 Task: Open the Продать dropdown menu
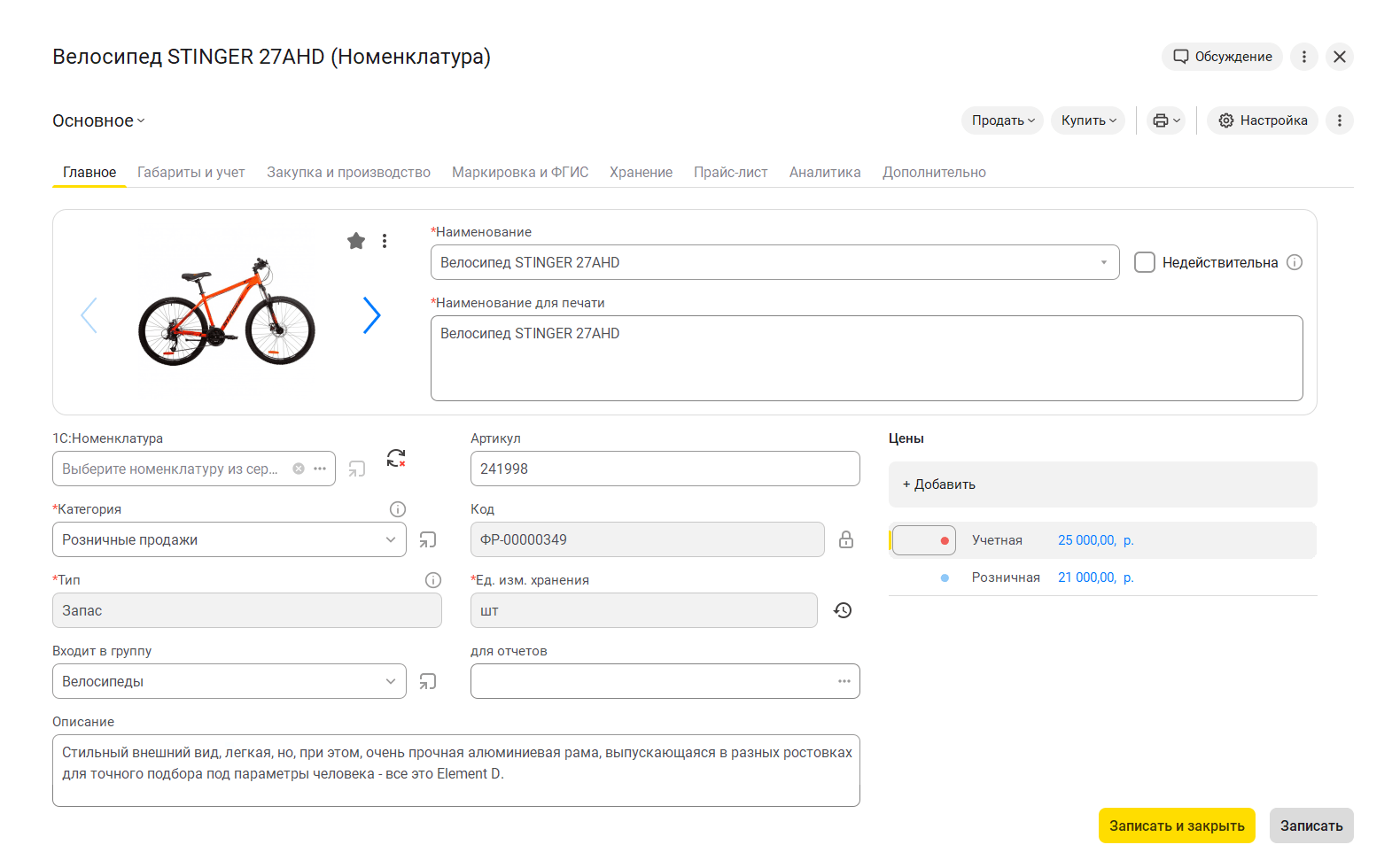[1002, 120]
